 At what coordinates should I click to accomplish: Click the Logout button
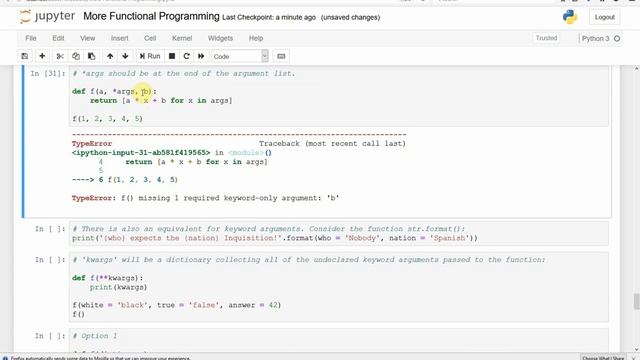point(604,17)
